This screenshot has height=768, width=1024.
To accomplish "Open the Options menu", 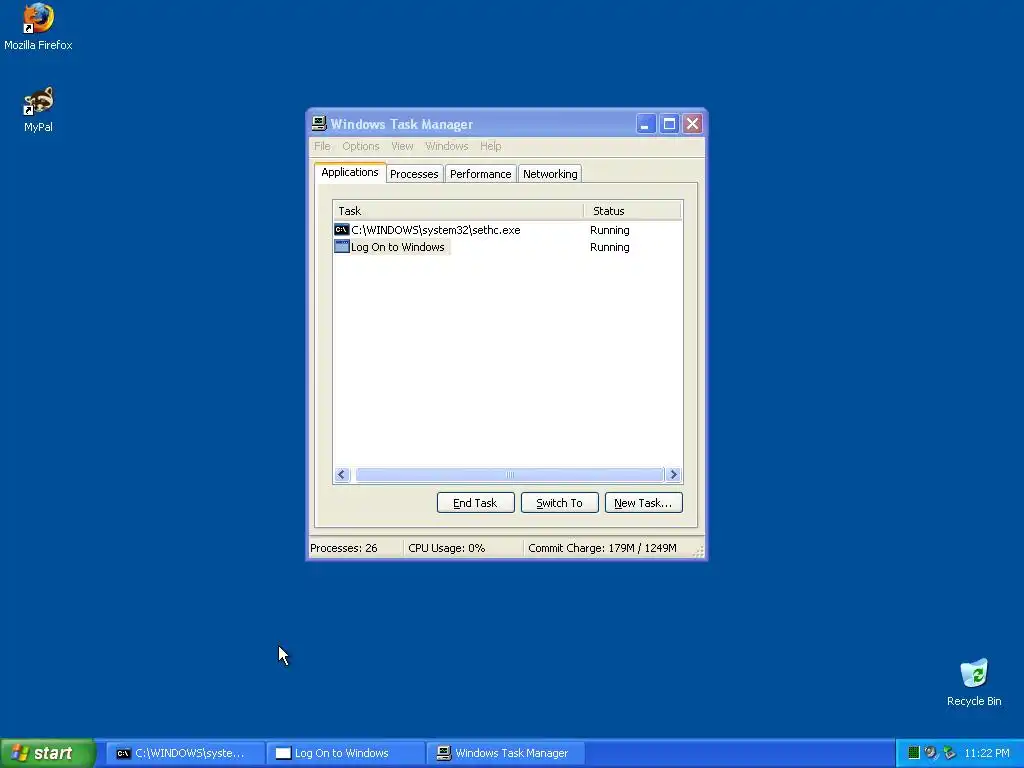I will (x=360, y=146).
